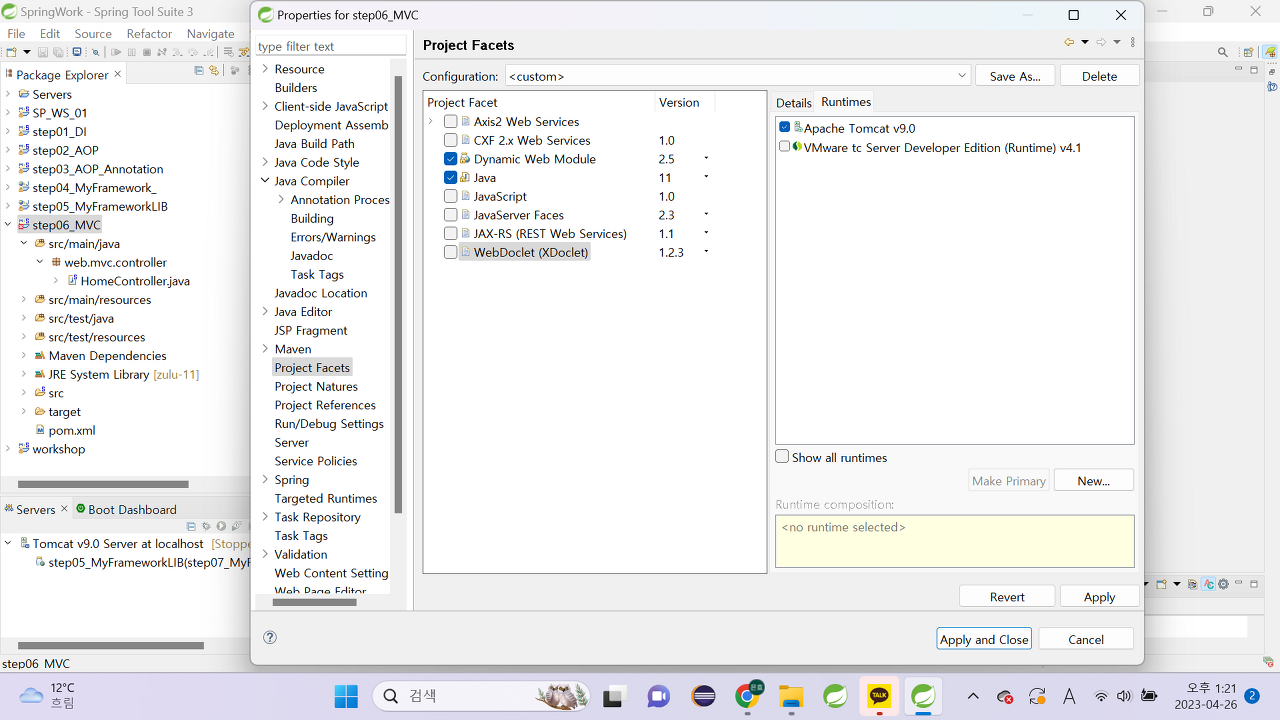The height and width of the screenshot is (720, 1280).
Task: Open KakaoTalk from the taskbar
Action: point(879,696)
